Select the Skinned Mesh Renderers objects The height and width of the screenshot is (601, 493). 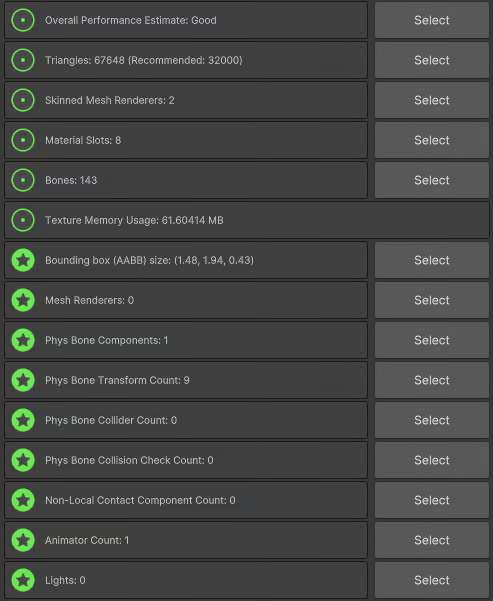click(432, 100)
